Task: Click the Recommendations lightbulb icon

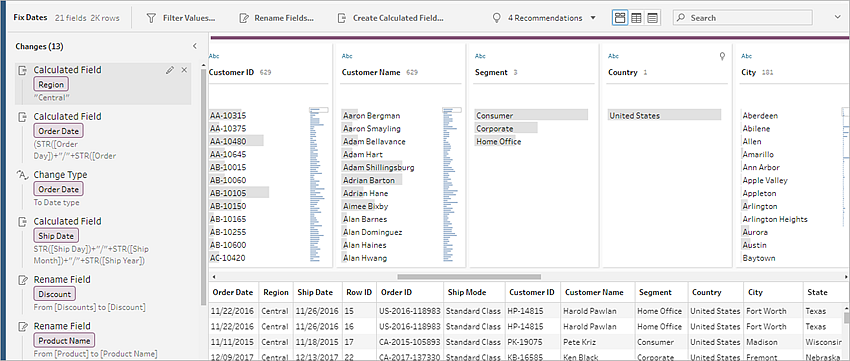Action: click(x=496, y=18)
